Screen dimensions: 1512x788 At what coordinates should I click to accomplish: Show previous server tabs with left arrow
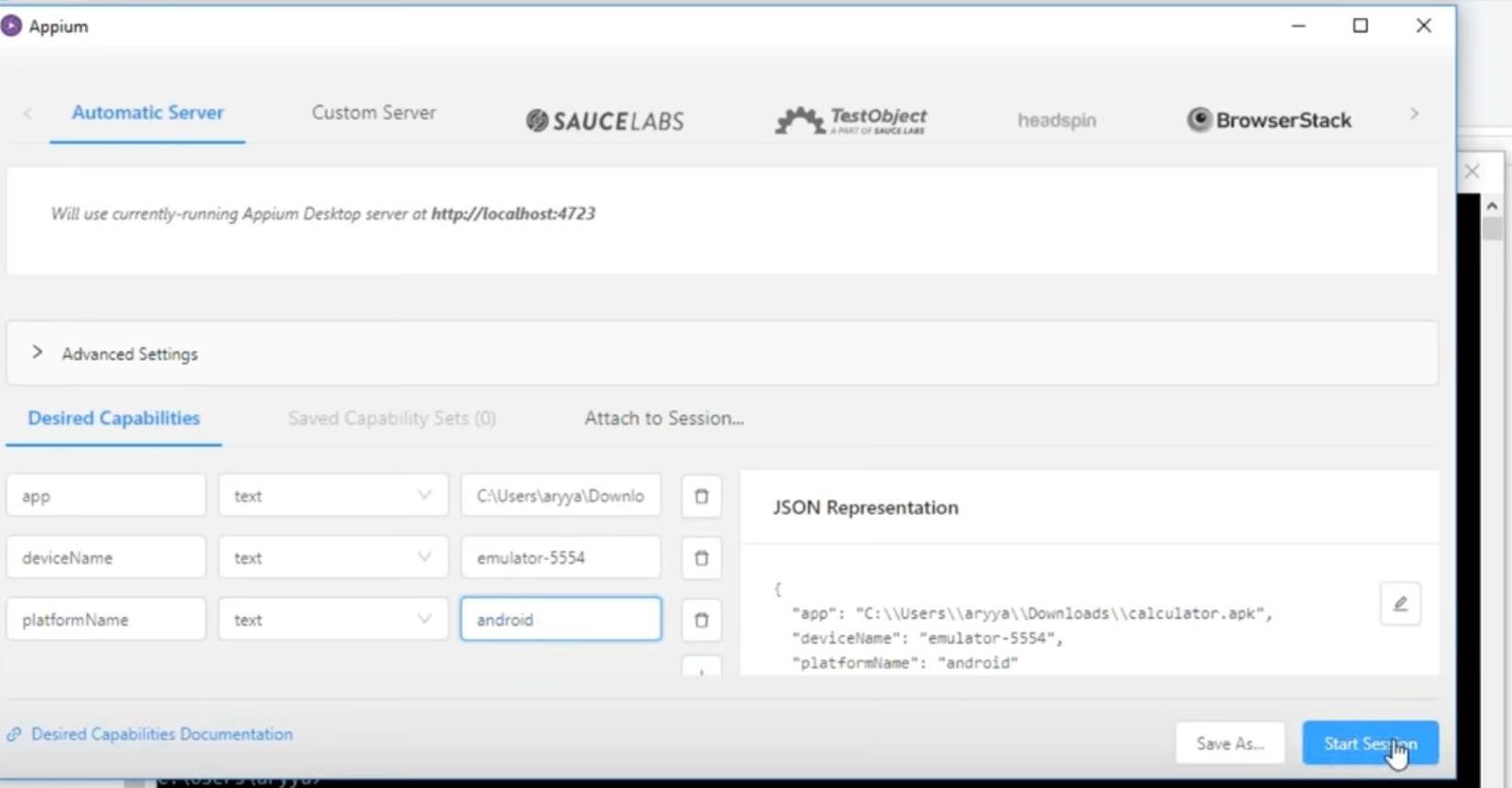pos(27,113)
